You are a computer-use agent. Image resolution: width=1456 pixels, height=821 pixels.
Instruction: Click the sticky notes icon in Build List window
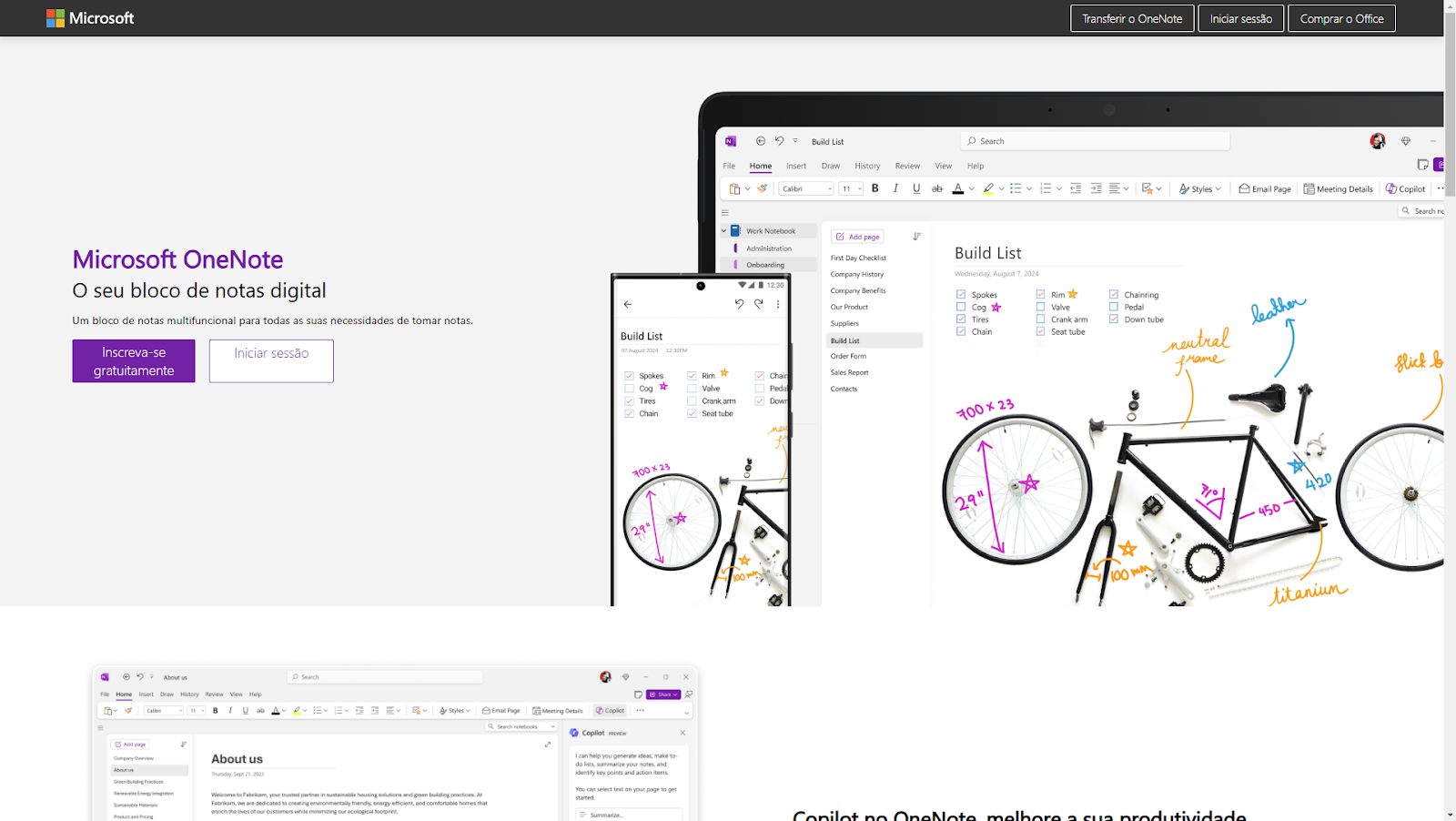(x=1422, y=165)
